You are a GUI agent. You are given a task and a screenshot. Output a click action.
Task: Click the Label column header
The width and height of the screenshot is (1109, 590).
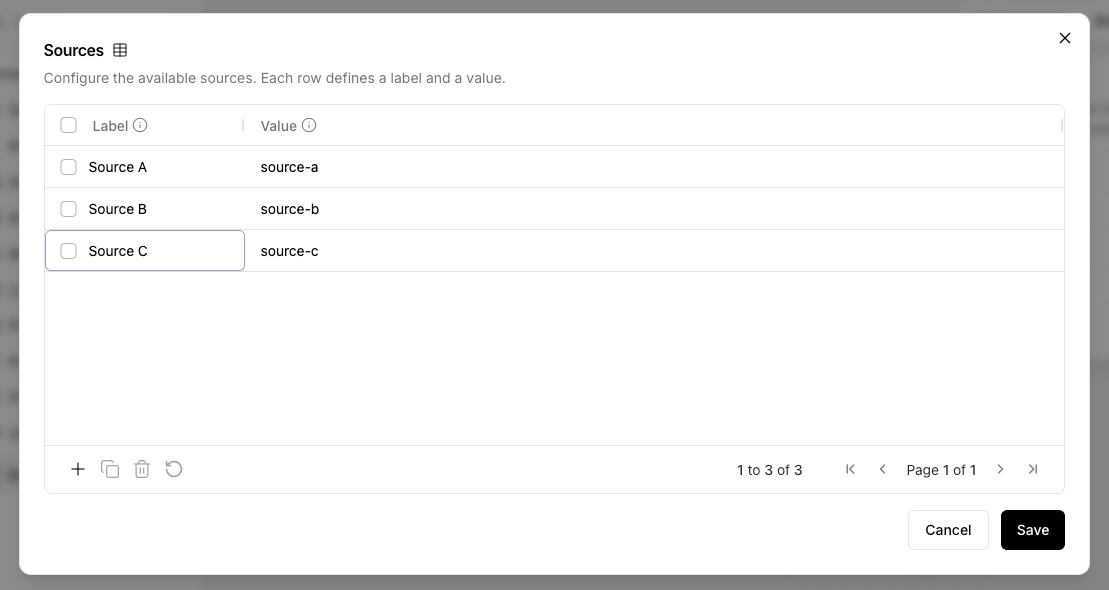111,125
